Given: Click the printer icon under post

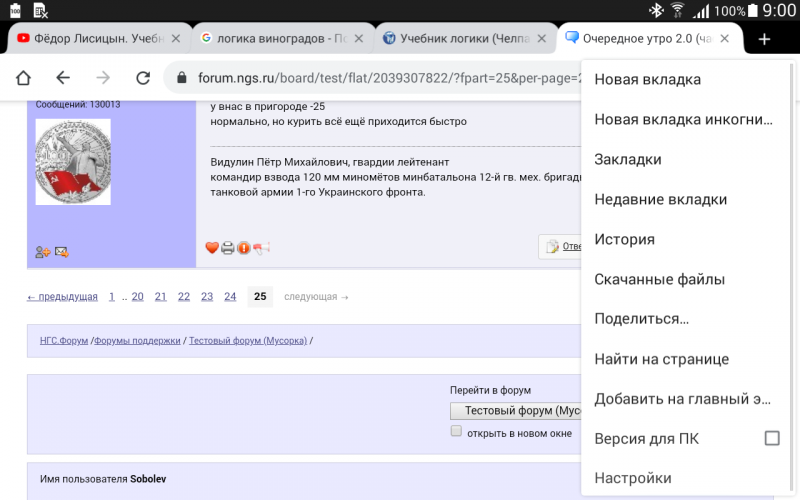Looking at the screenshot, I should (x=228, y=248).
